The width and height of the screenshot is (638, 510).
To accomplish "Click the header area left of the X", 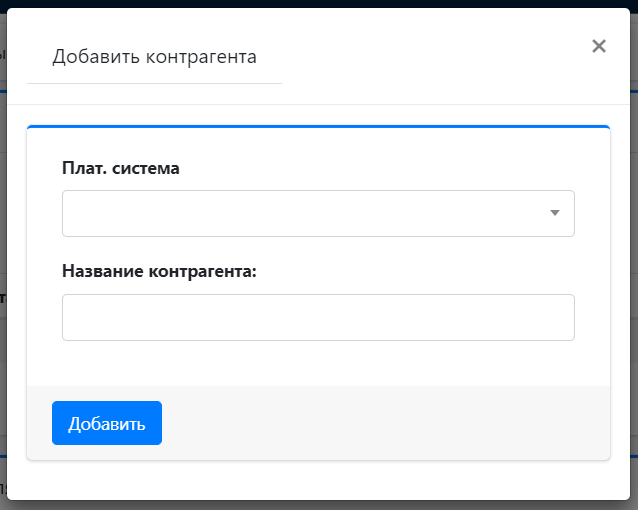I will [x=430, y=57].
